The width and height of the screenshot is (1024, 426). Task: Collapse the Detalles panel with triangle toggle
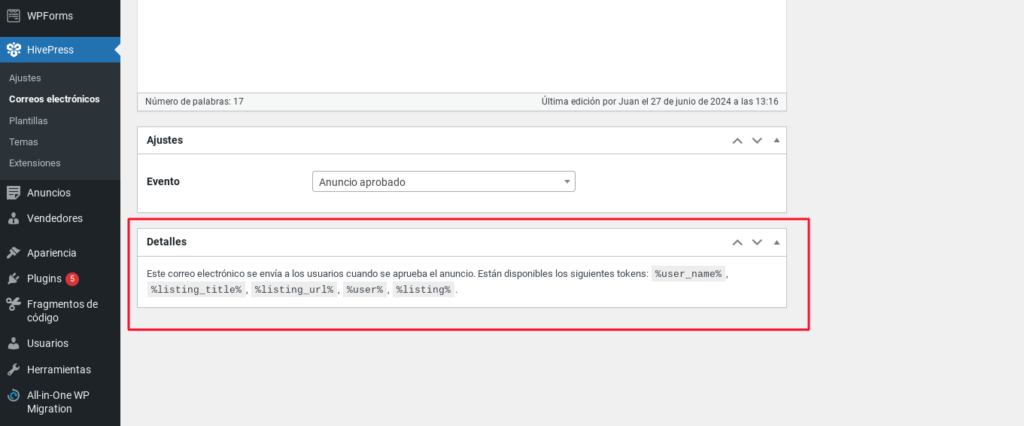pyautogui.click(x=776, y=242)
